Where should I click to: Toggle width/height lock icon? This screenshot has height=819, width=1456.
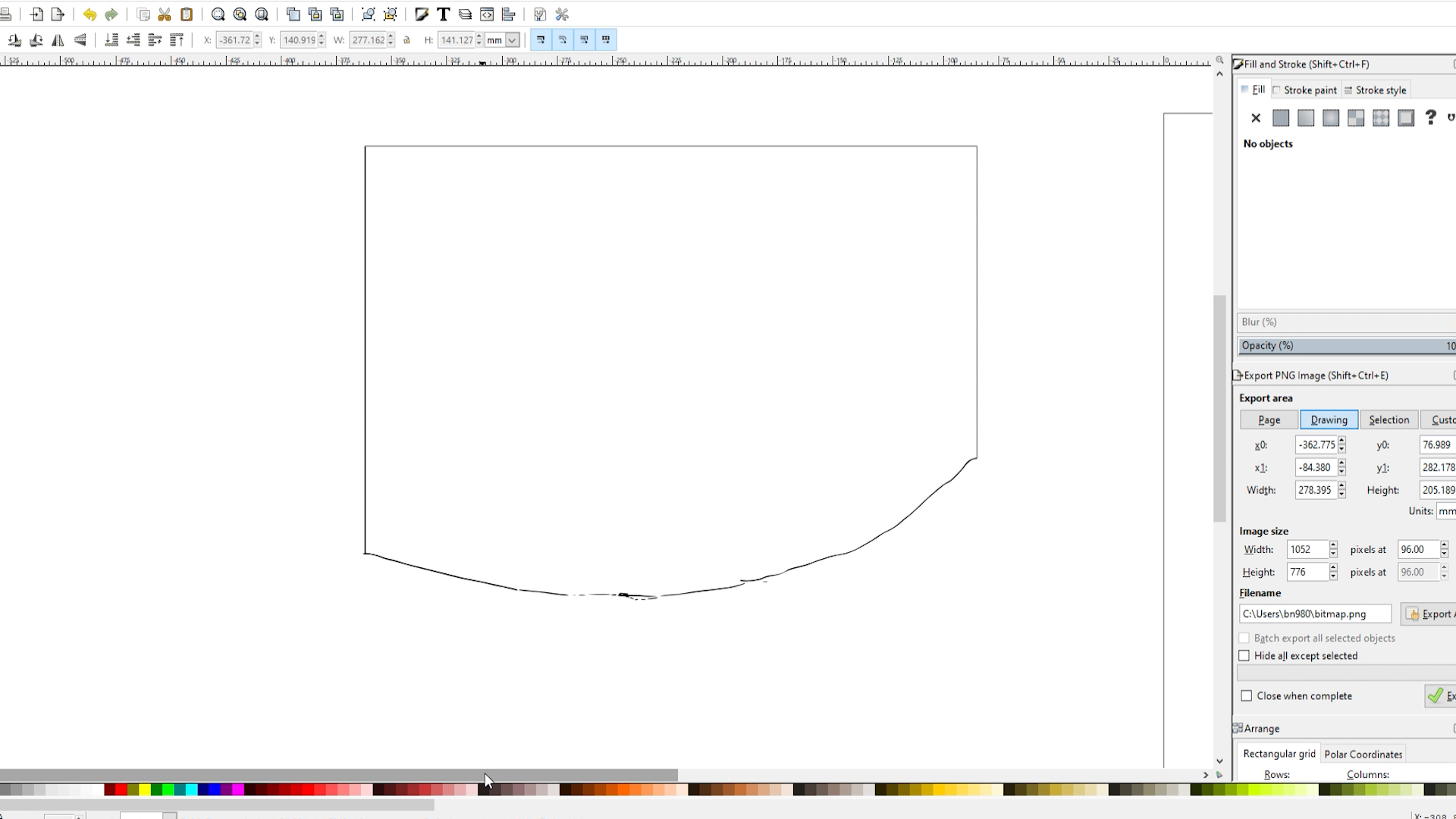pyautogui.click(x=407, y=40)
